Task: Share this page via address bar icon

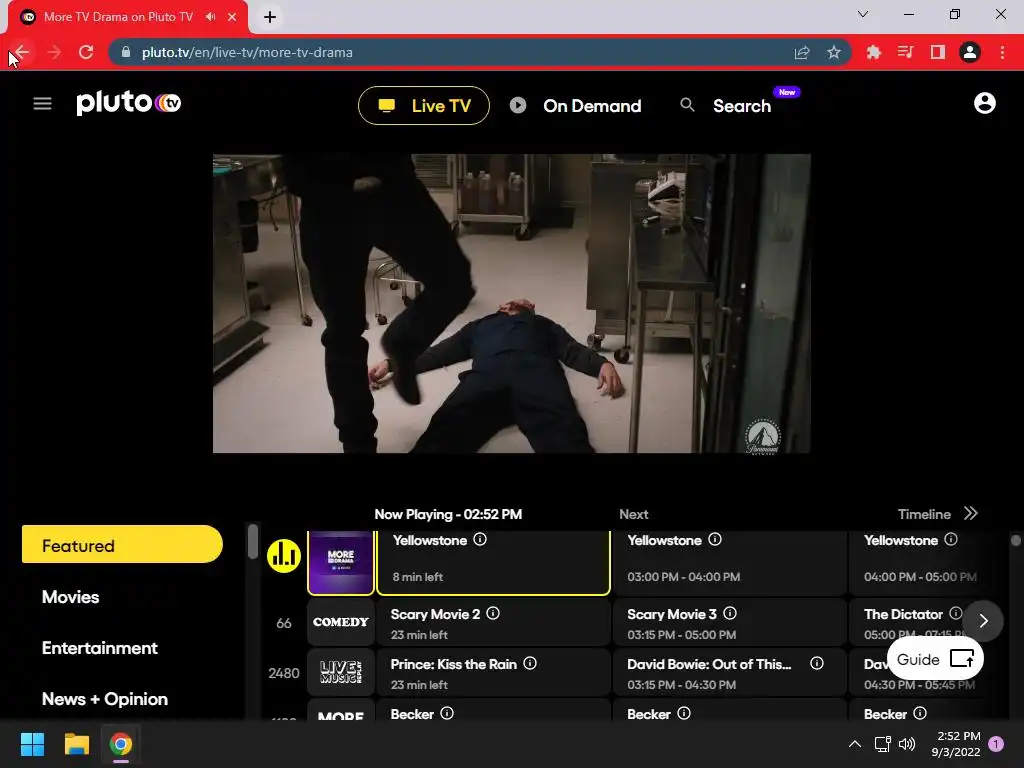Action: (x=802, y=52)
